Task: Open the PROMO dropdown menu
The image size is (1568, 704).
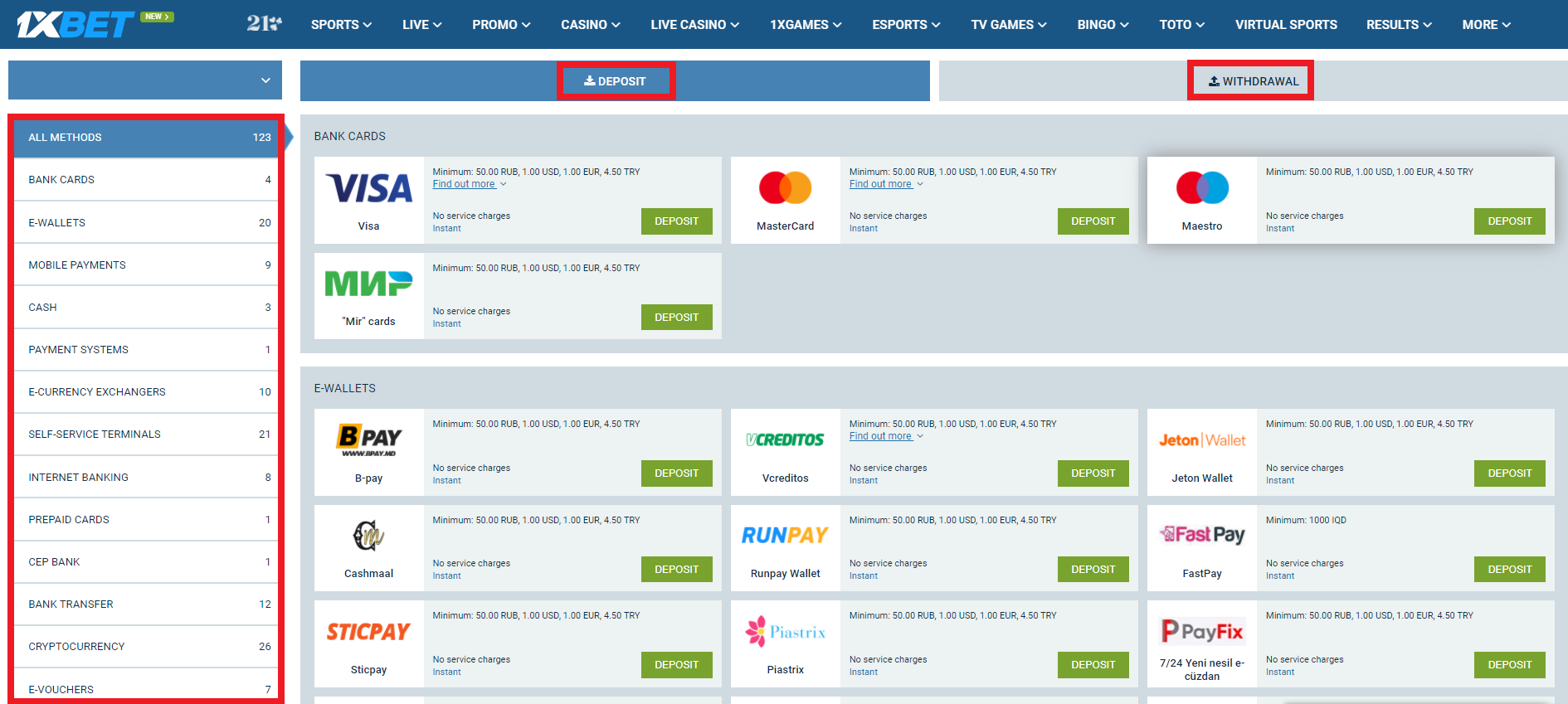Action: click(501, 25)
